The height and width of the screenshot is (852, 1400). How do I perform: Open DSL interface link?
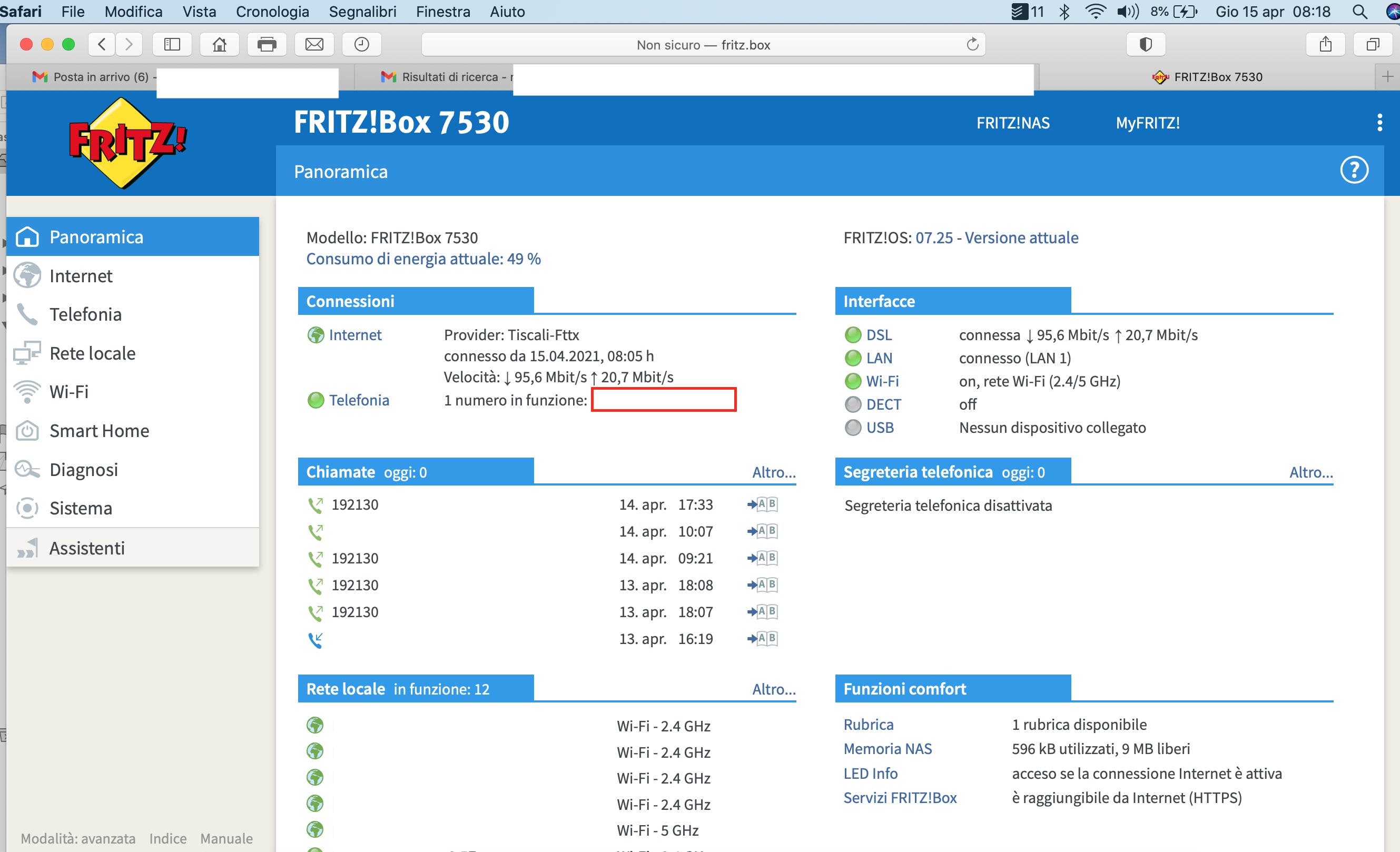click(x=879, y=334)
